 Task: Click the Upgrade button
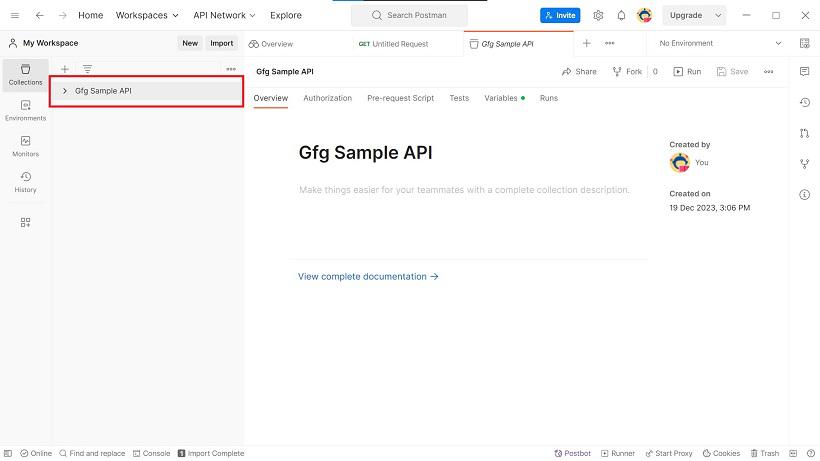pos(686,15)
